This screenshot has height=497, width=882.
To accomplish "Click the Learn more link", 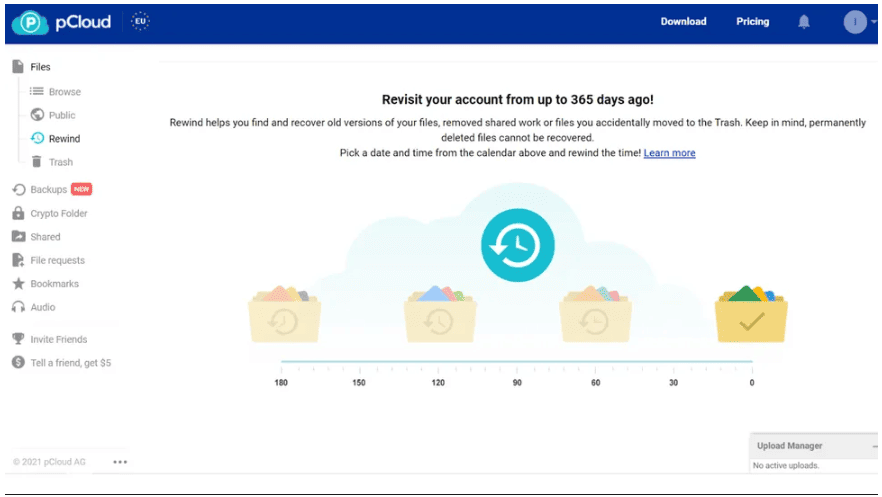I will (x=669, y=153).
